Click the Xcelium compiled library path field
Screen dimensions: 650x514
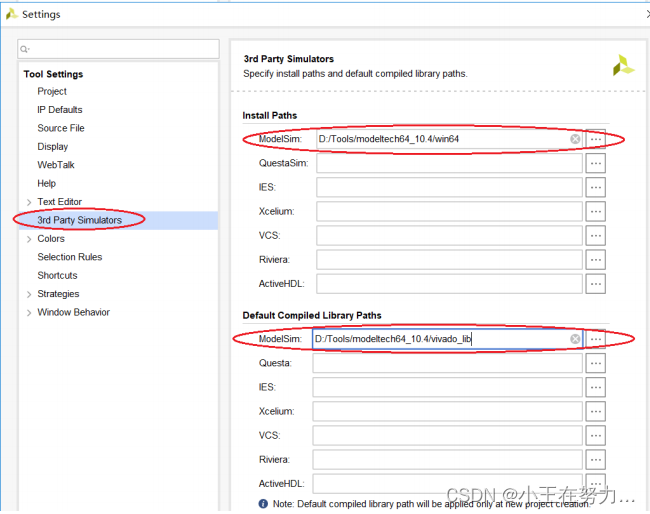447,411
